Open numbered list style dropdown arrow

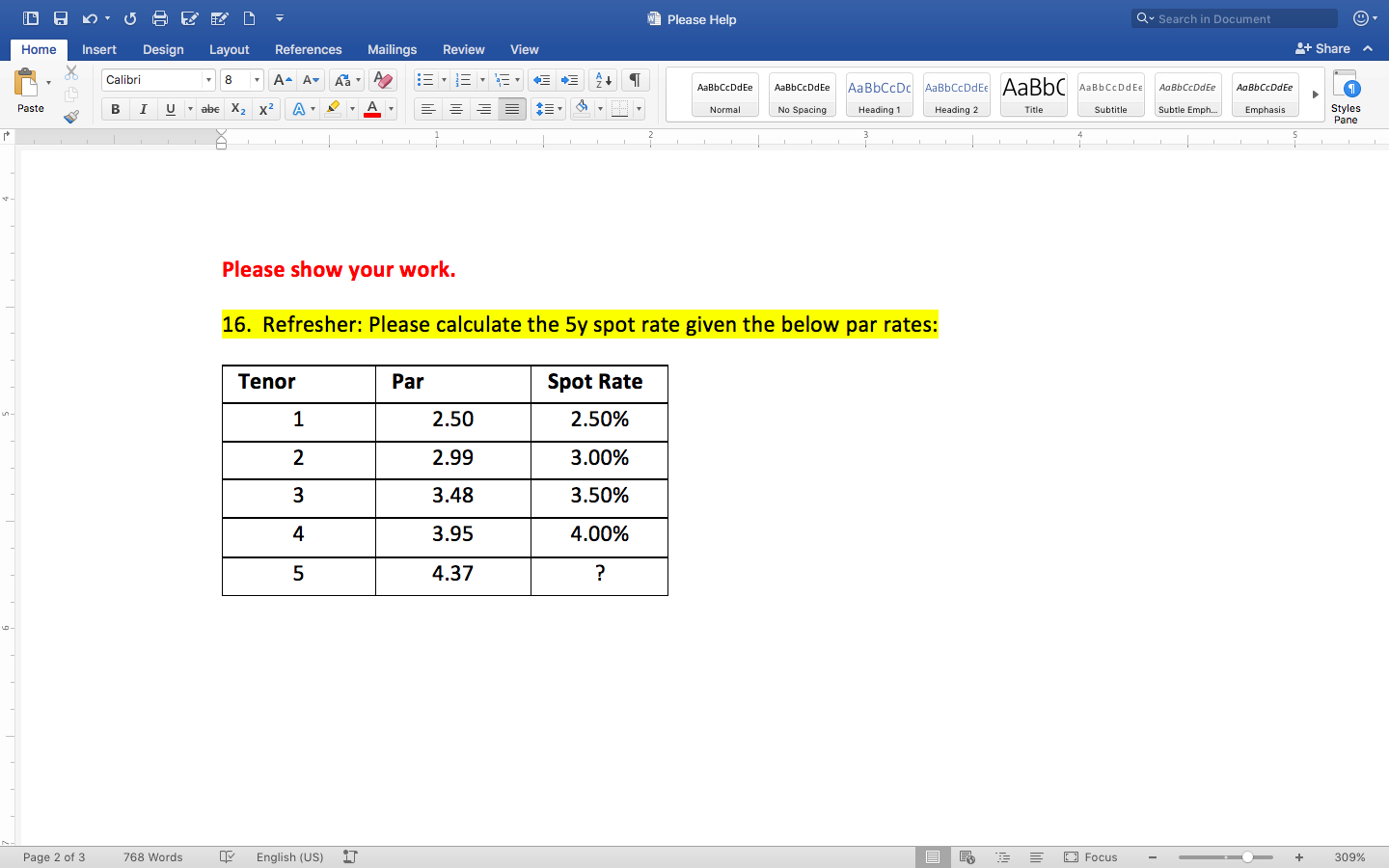[x=482, y=80]
